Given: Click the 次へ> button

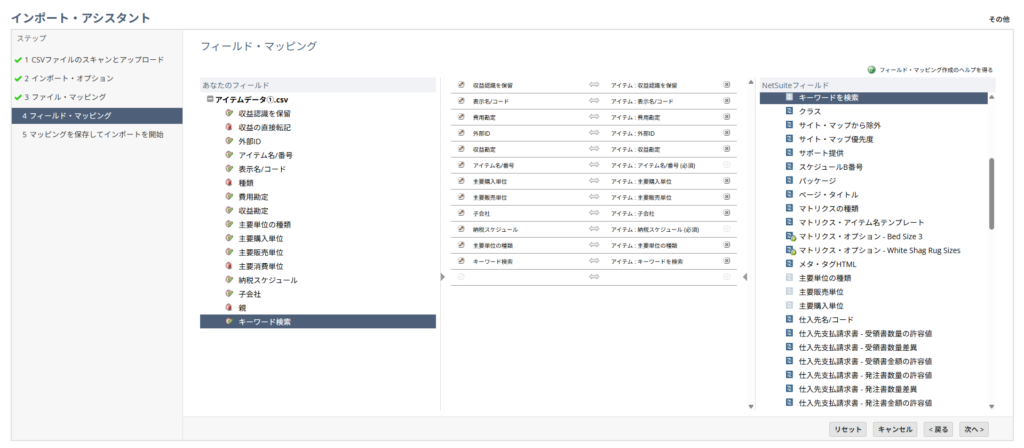Looking at the screenshot, I should 974,429.
